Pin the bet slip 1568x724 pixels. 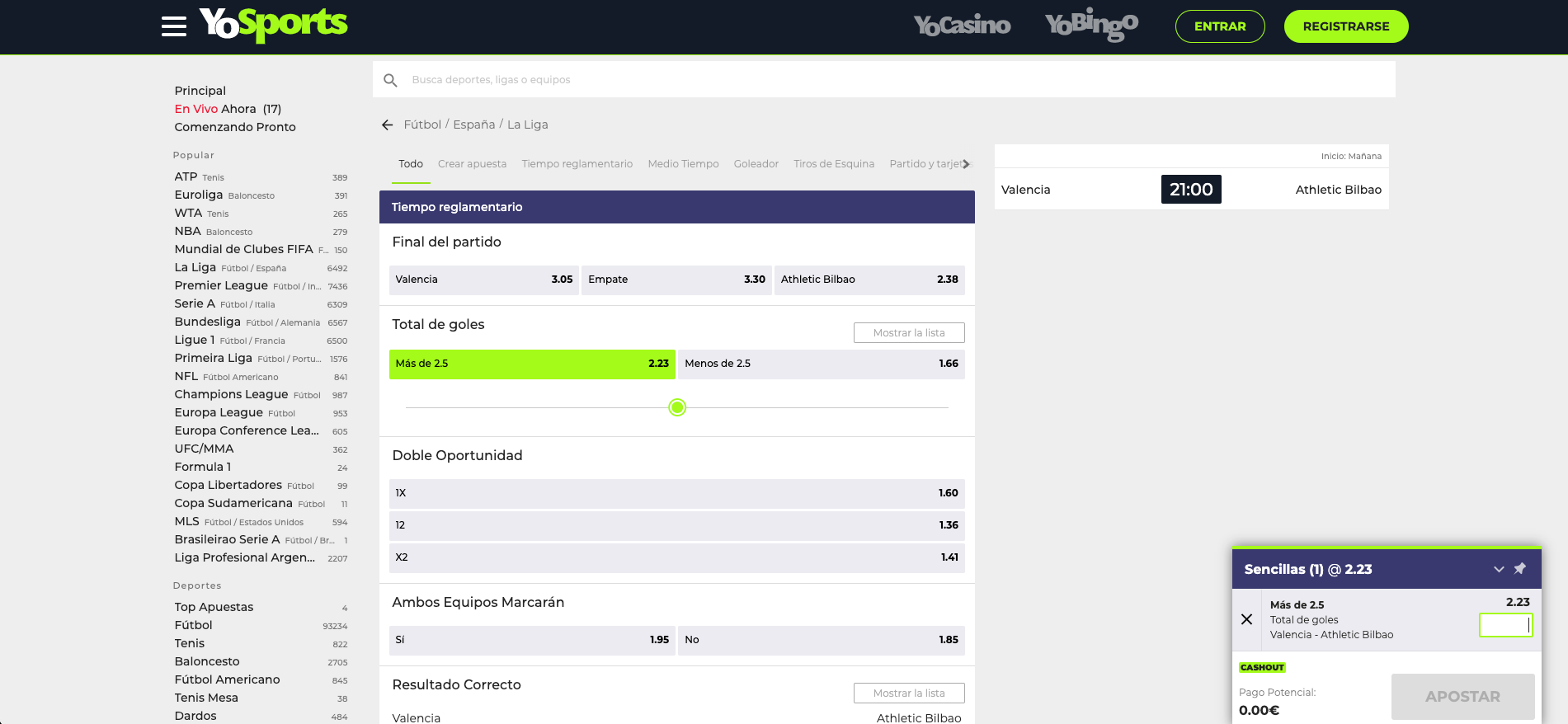(x=1520, y=568)
